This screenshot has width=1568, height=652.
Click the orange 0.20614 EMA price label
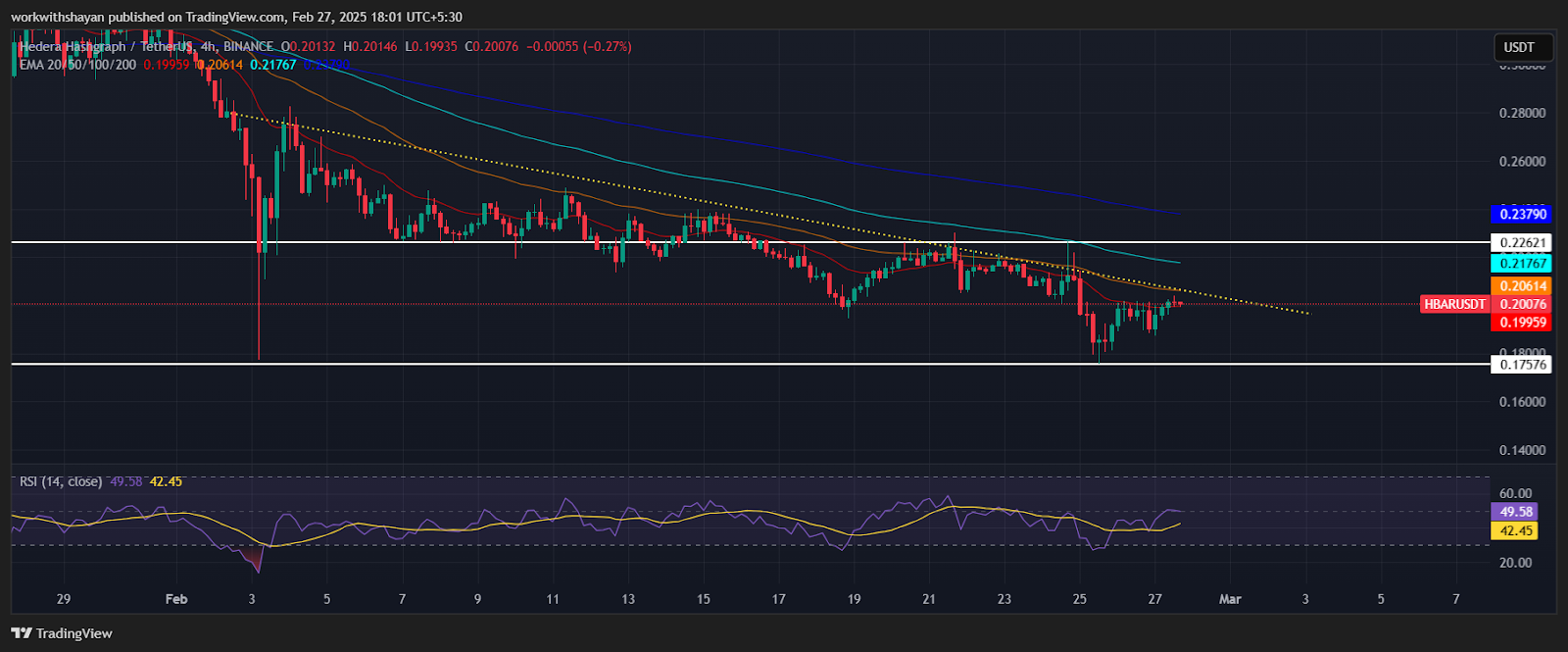tap(1522, 286)
